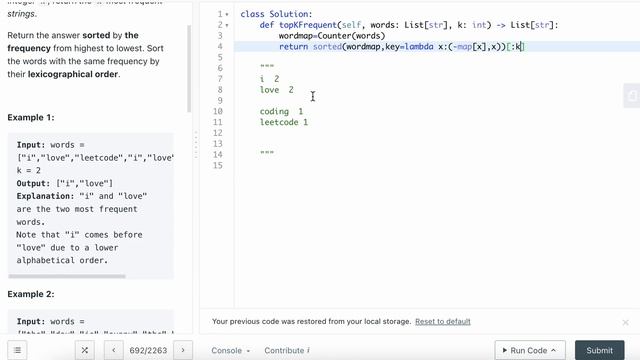Viewport: 640px width, 360px height.
Task: Open the Run Code options caret
Action: coord(553,350)
